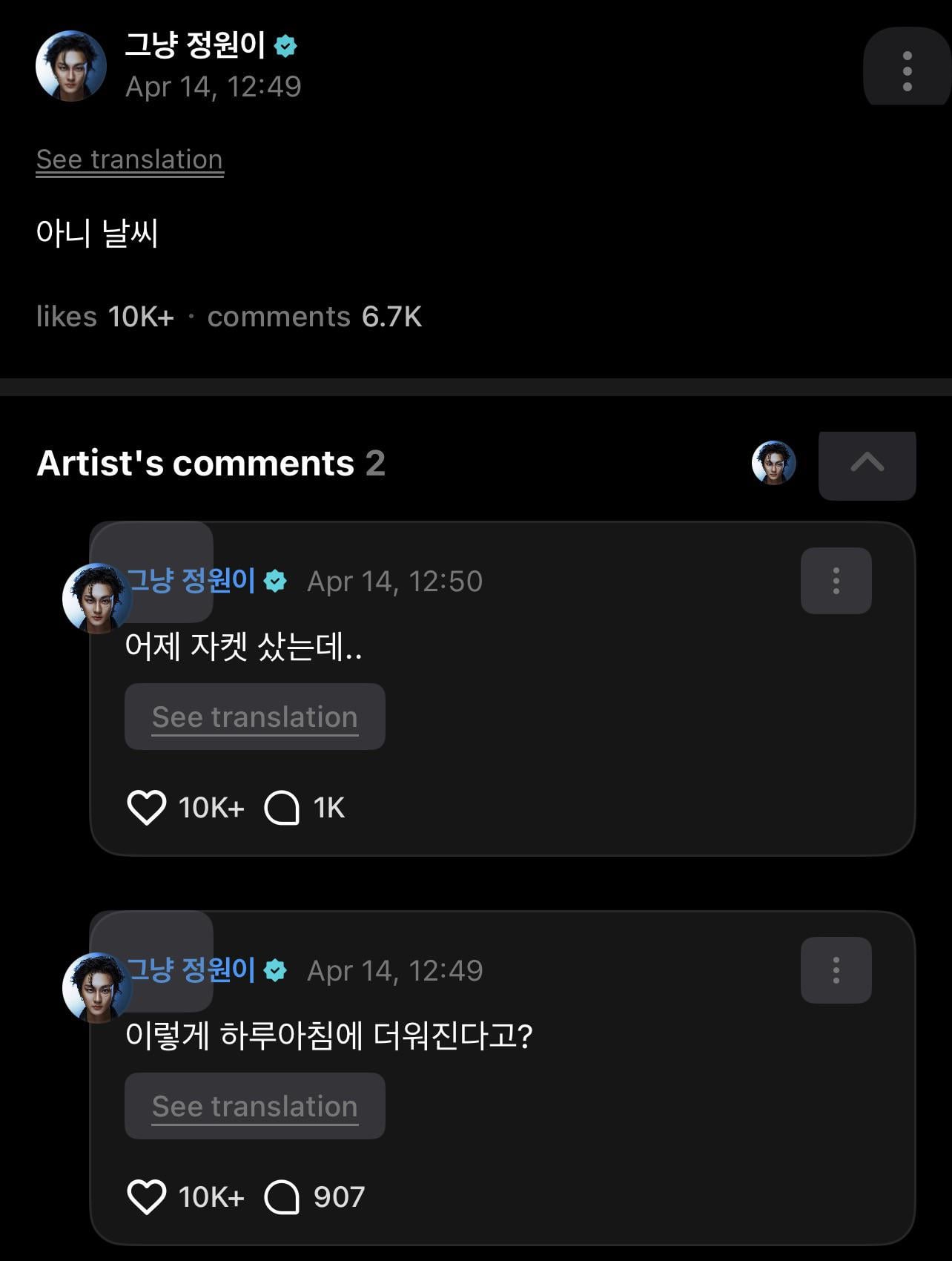View the post's 10K+ likes count
952x1261 pixels.
(105, 317)
